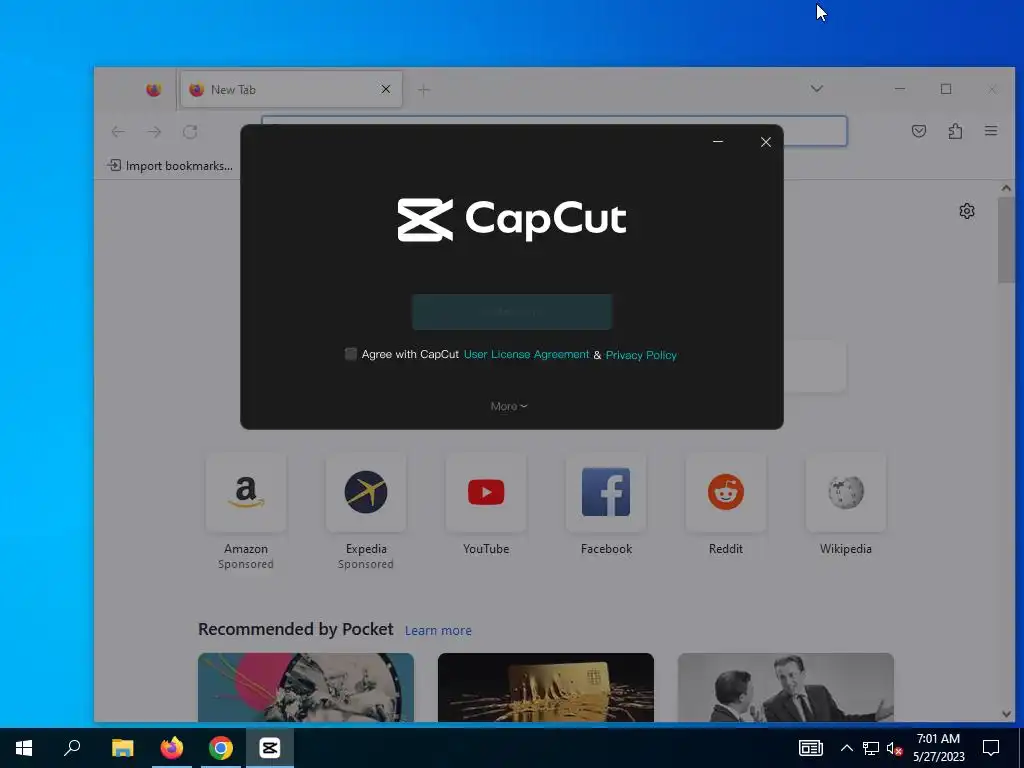Screen dimensions: 1024x768
Task: Launch Google Chrome from the taskbar
Action: (x=221, y=748)
